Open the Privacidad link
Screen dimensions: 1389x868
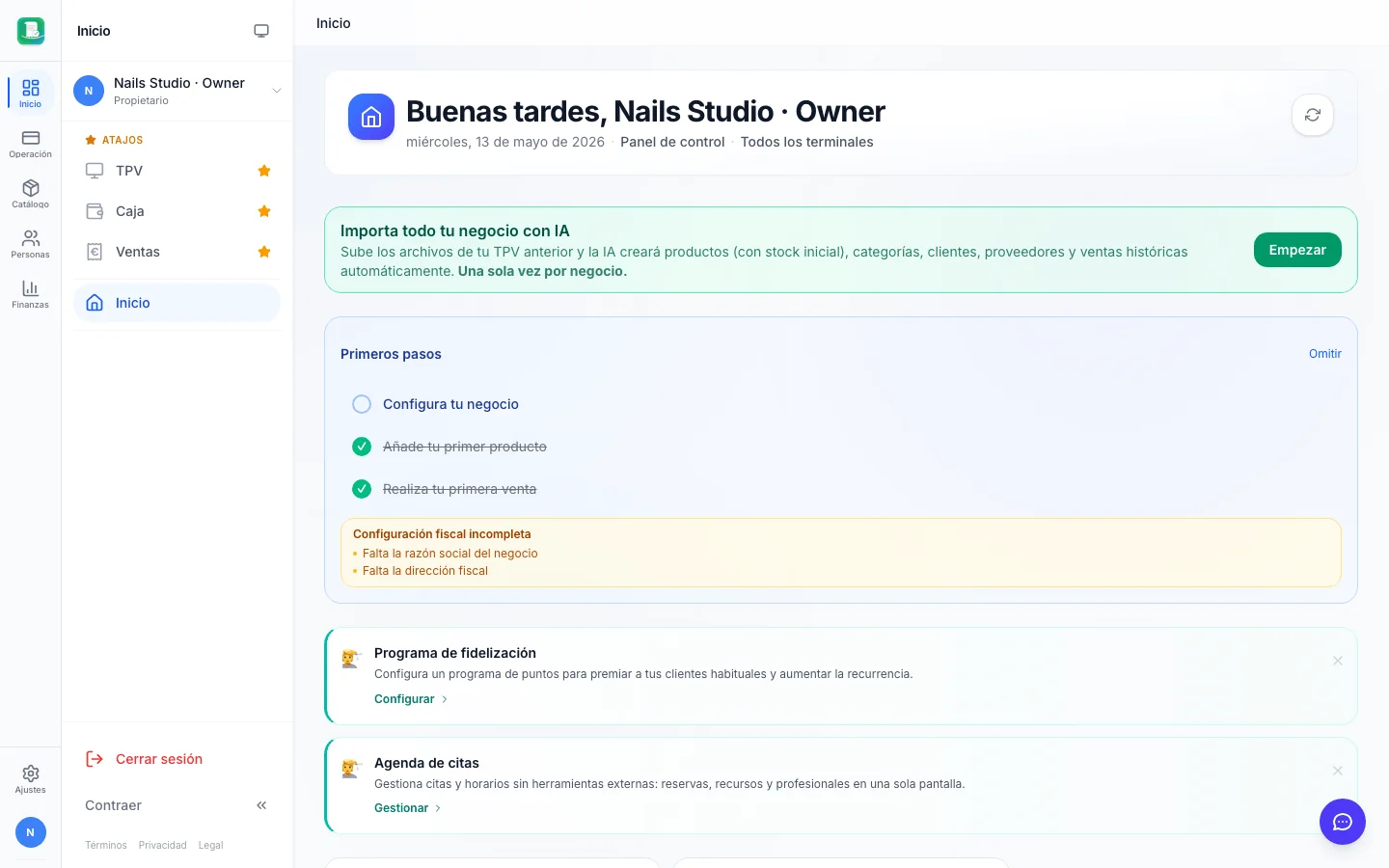[162, 845]
